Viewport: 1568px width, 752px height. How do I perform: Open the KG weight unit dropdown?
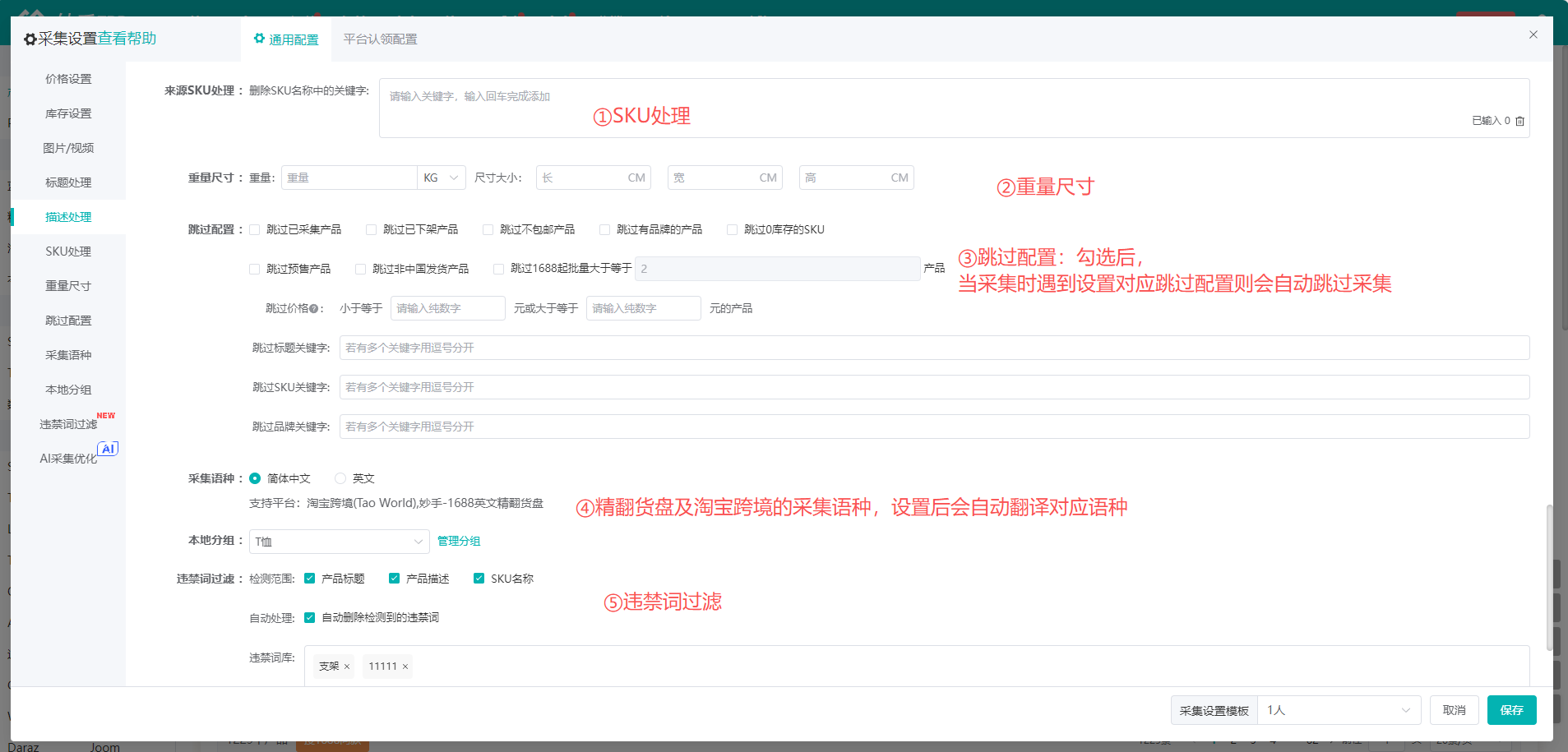[x=442, y=178]
